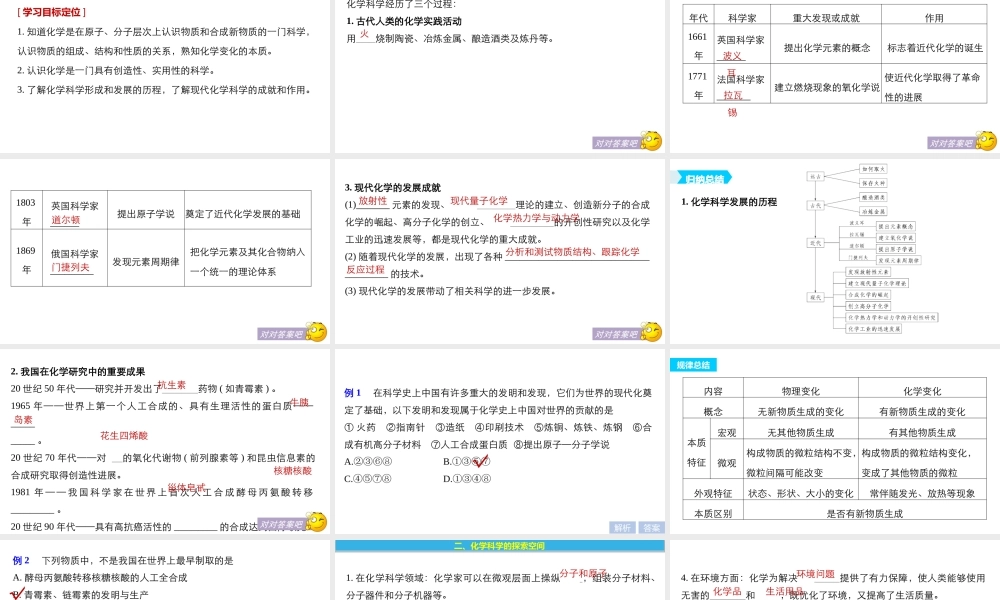Screen dimensions: 1000x600
Task: Click the 二、化学科学的探索空间 blue header bar
Action: coord(499,546)
